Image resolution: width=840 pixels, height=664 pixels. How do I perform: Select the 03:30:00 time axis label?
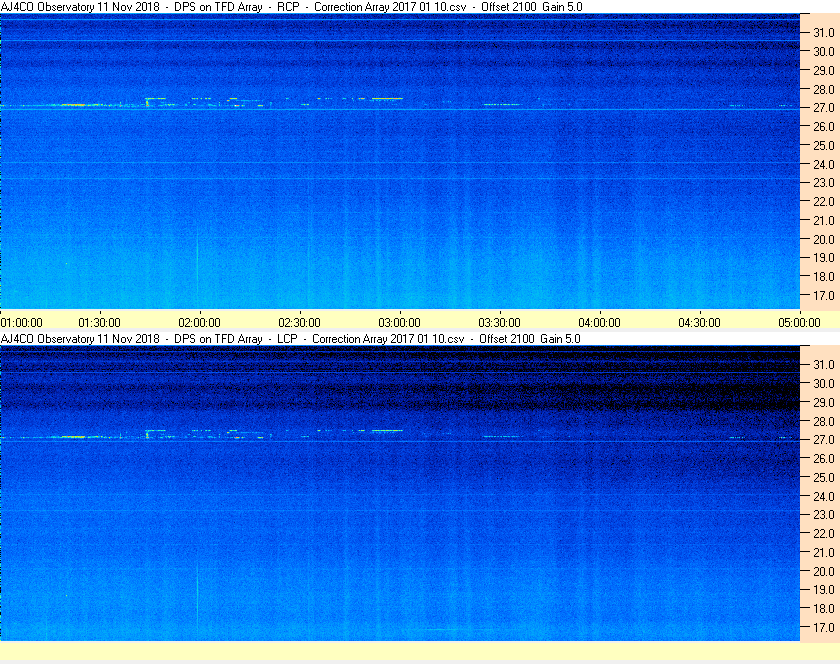tap(499, 323)
